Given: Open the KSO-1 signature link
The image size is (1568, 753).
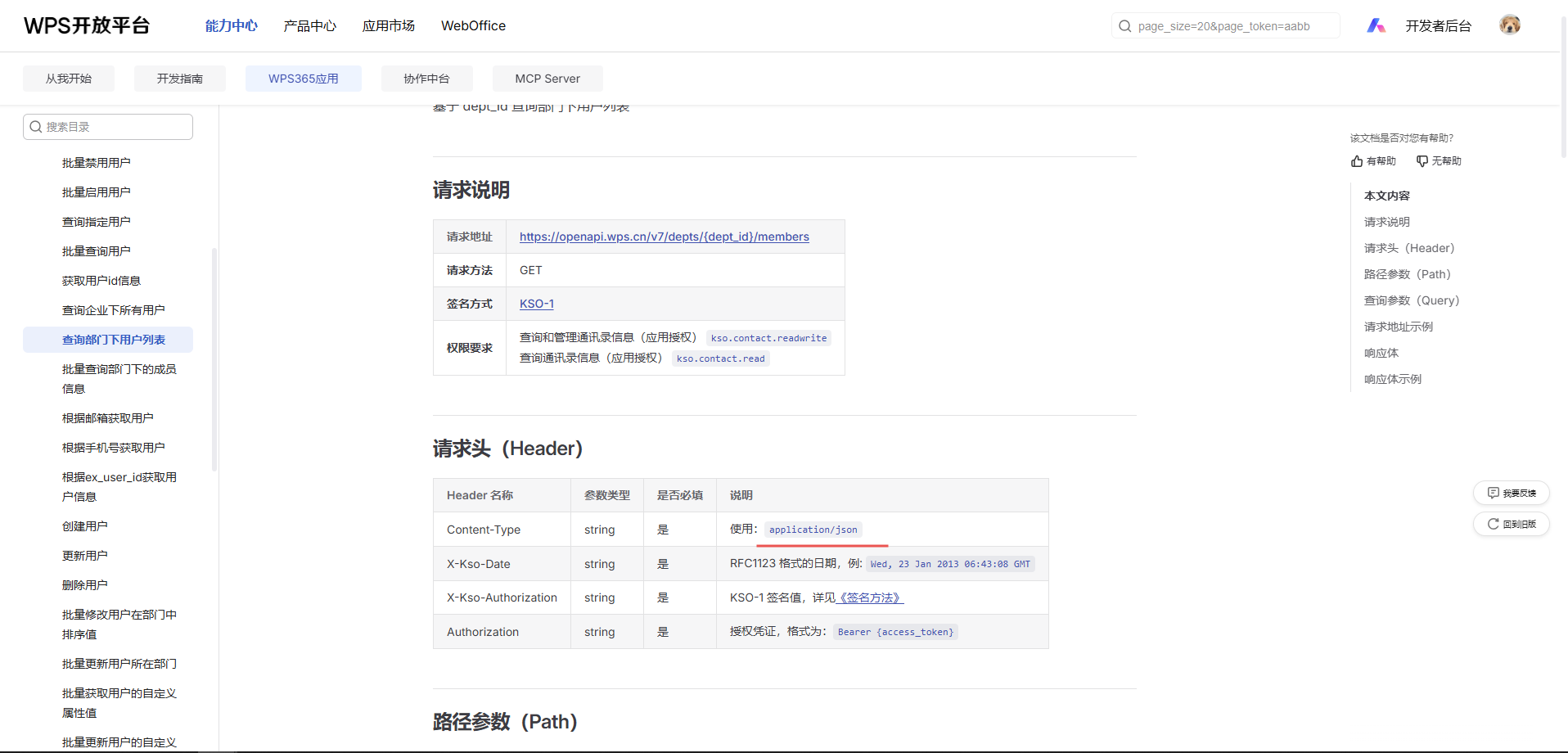Looking at the screenshot, I should pyautogui.click(x=536, y=304).
